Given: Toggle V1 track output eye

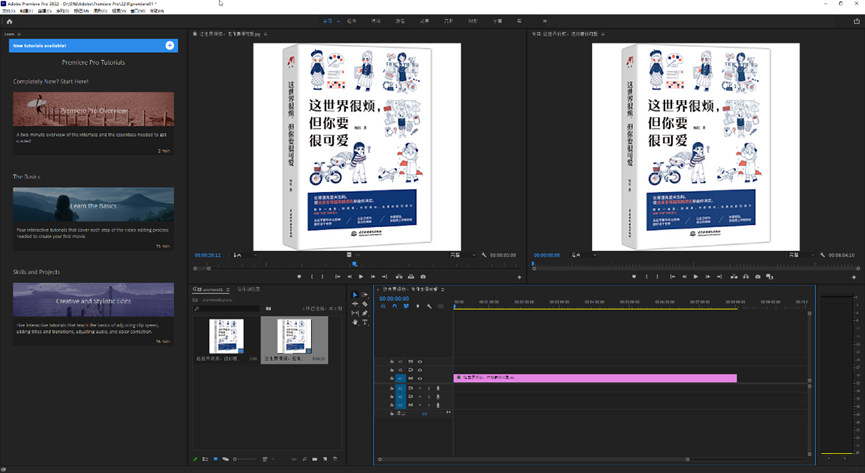Looking at the screenshot, I should pyautogui.click(x=420, y=379).
